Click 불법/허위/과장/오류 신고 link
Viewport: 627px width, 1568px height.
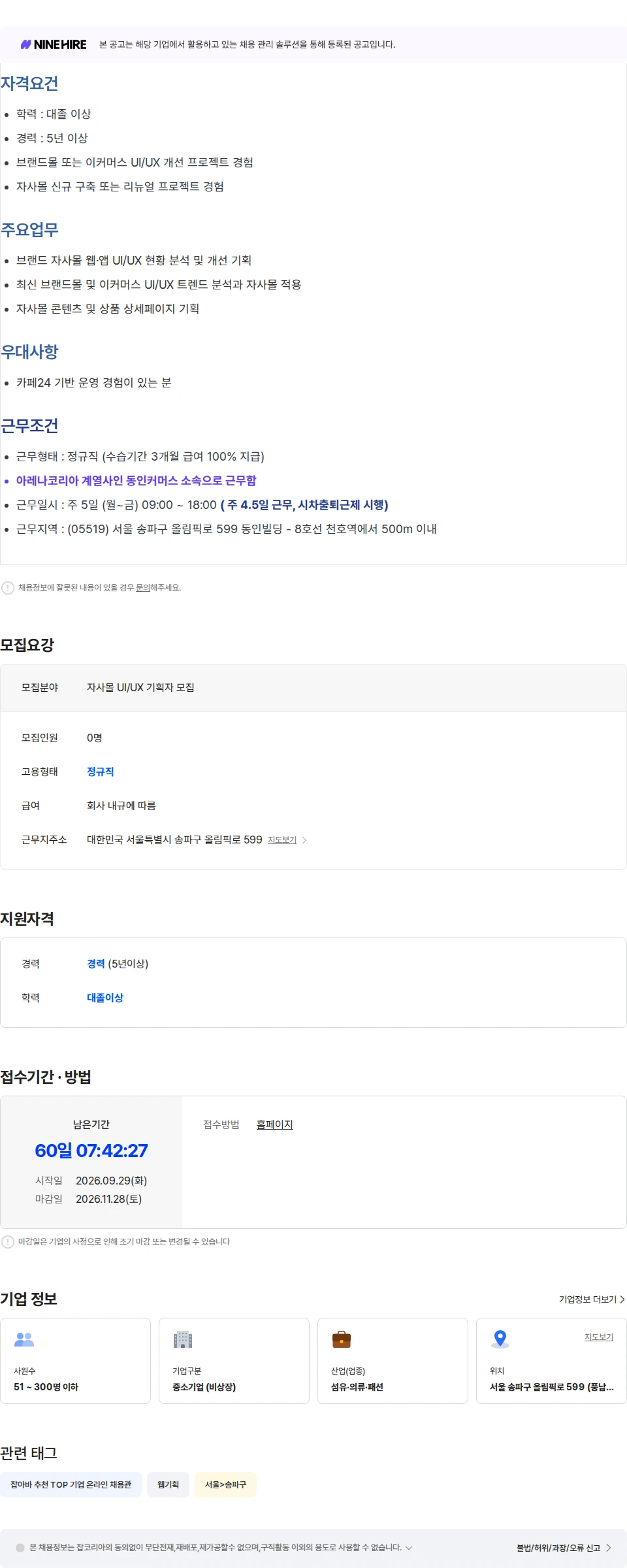558,1548
